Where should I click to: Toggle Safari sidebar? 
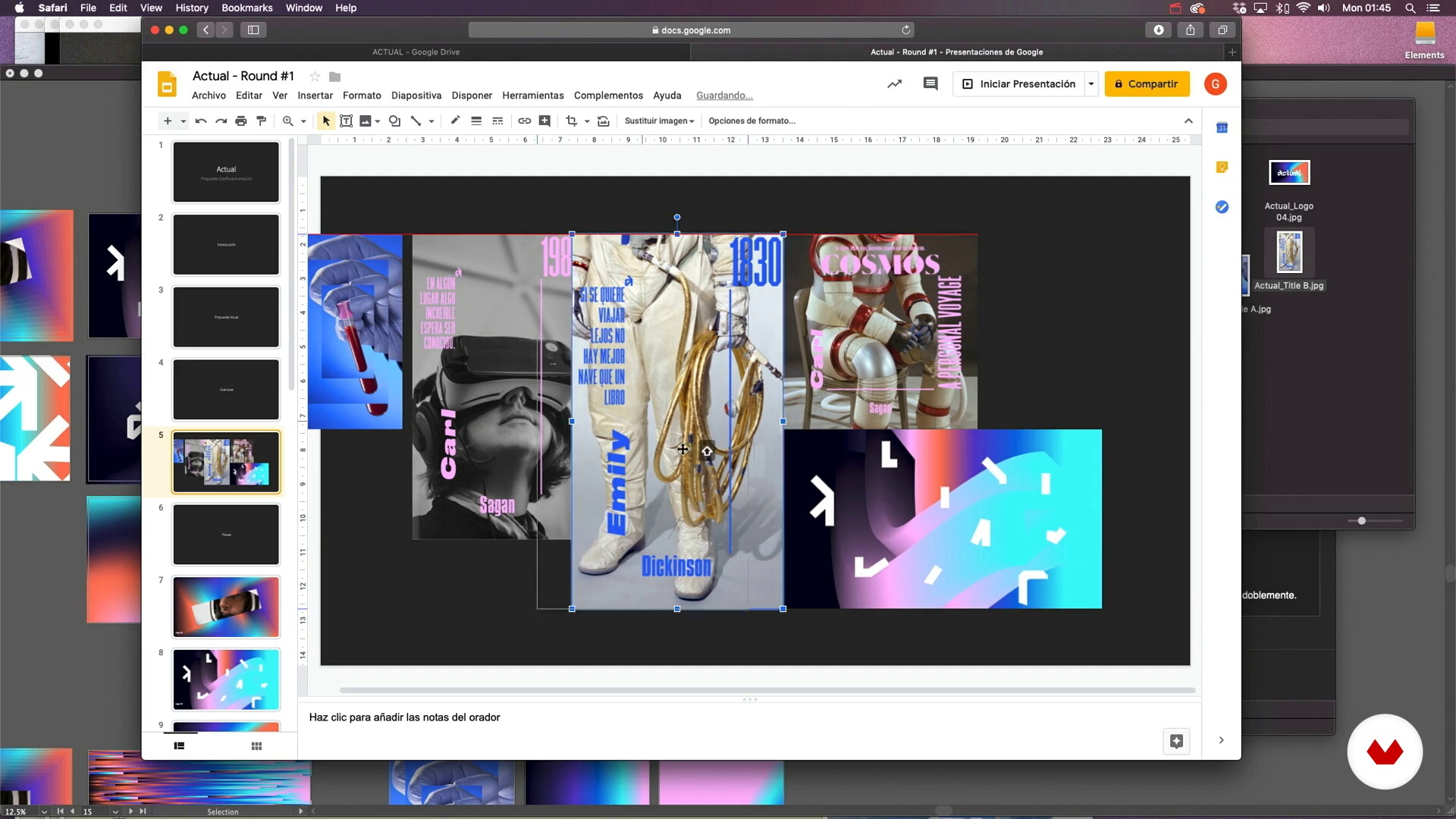[253, 30]
